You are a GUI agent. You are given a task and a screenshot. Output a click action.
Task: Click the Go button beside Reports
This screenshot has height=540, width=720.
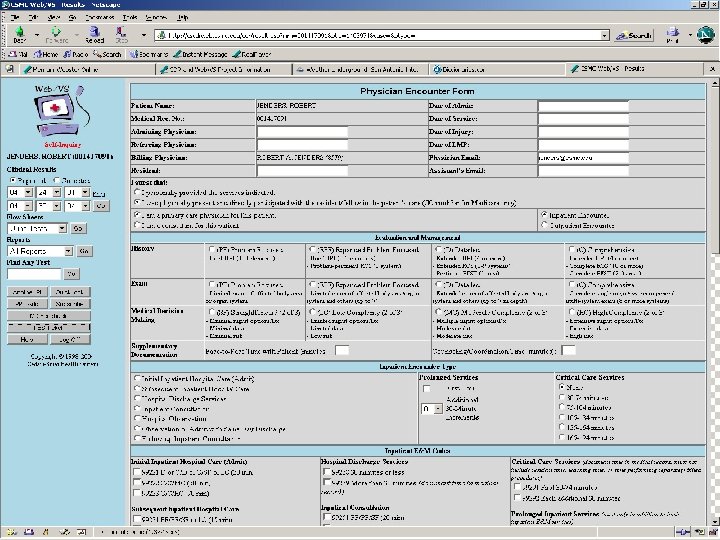pos(84,251)
